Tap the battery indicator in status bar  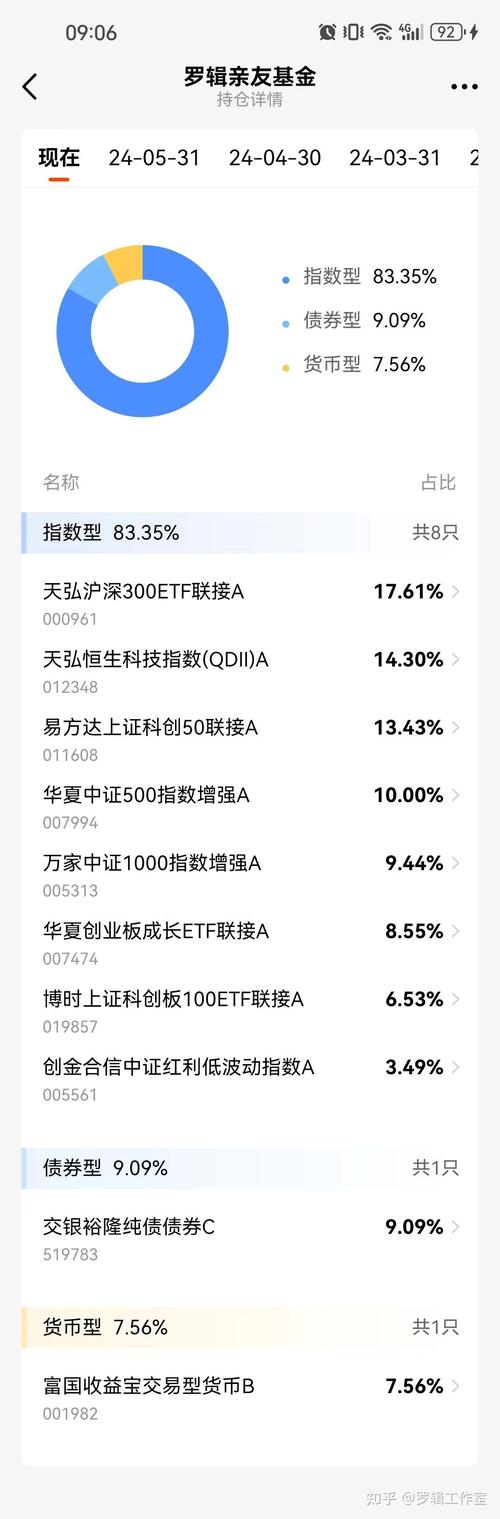tap(447, 32)
